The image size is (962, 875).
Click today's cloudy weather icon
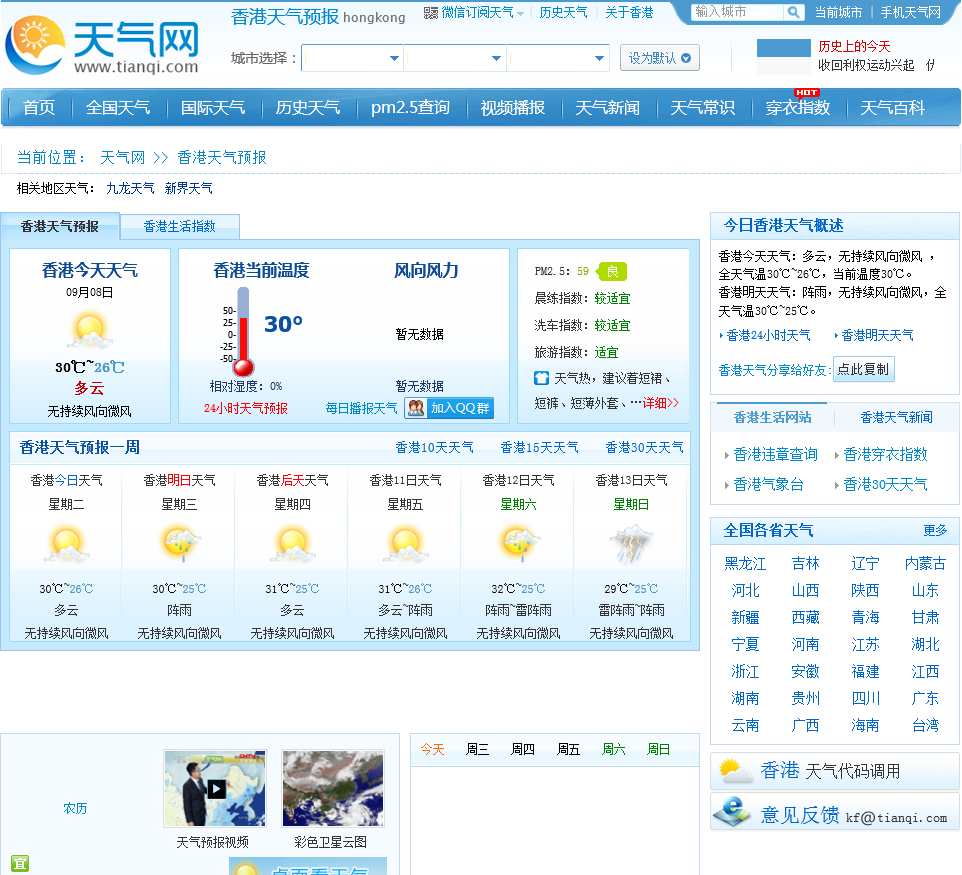click(90, 330)
